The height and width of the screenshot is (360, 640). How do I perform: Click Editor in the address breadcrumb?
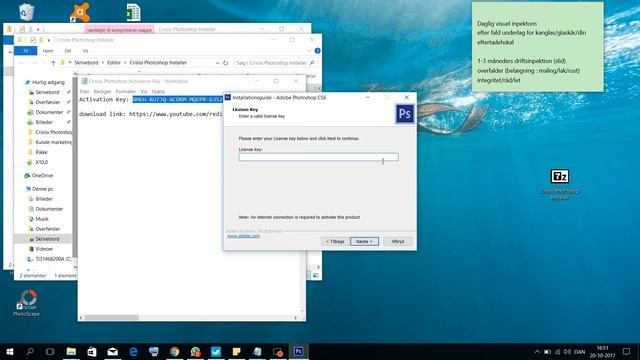click(x=114, y=63)
